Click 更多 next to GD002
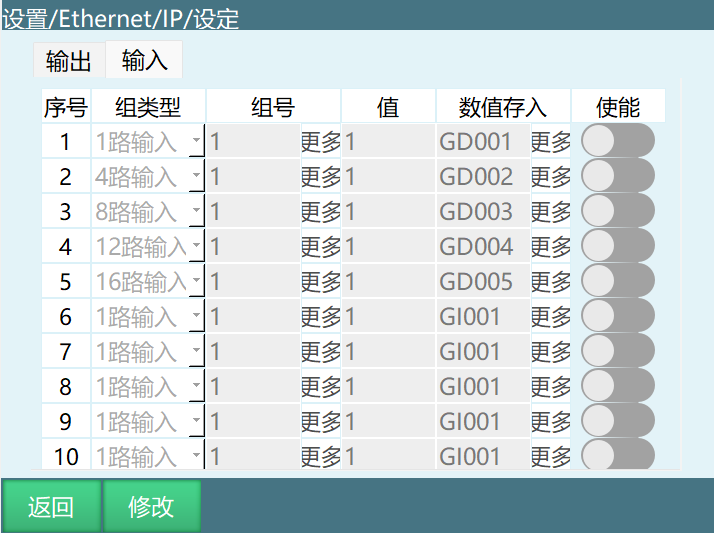The height and width of the screenshot is (533, 714). click(550, 177)
